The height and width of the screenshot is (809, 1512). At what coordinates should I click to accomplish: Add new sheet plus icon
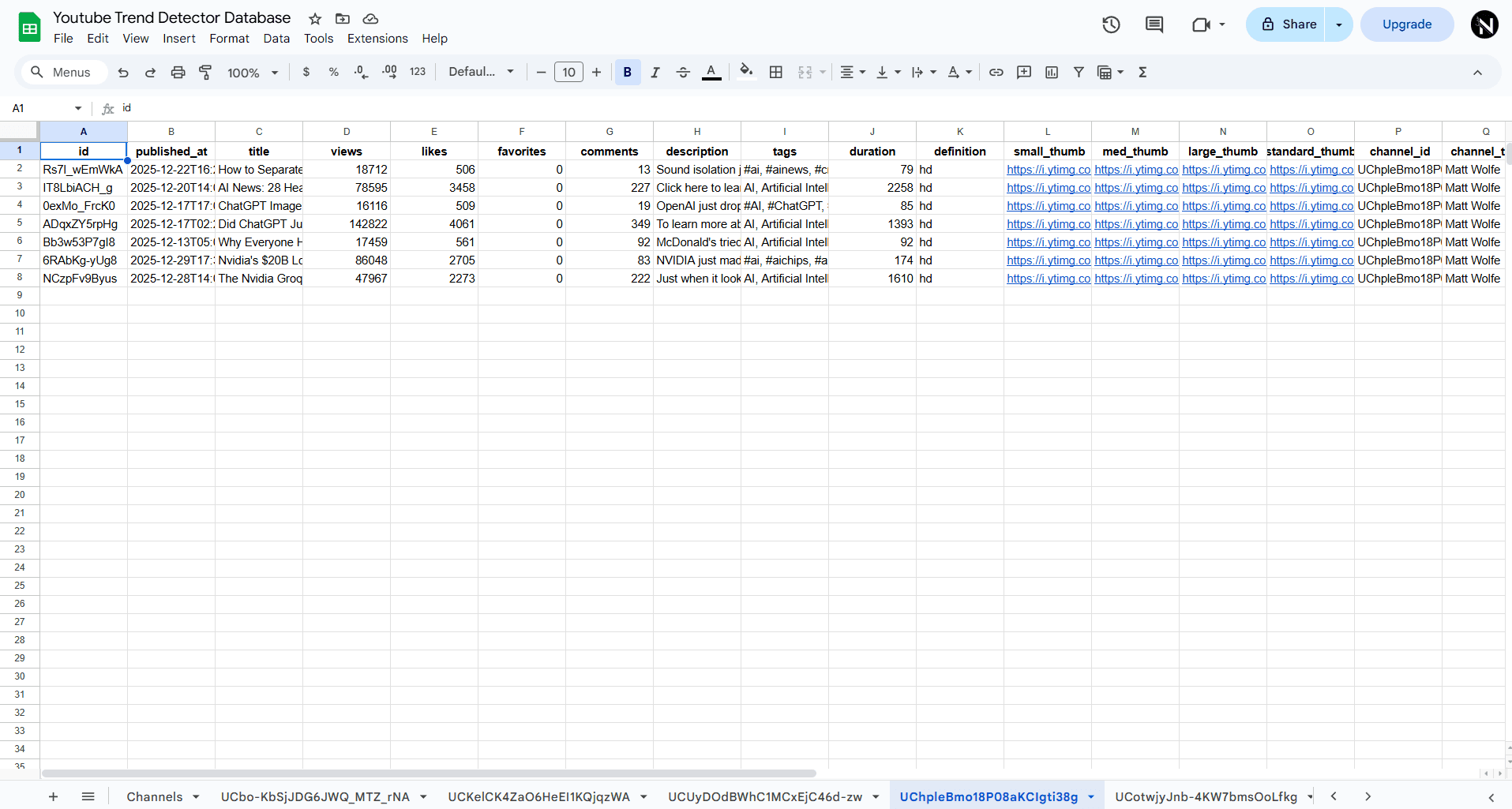click(54, 797)
